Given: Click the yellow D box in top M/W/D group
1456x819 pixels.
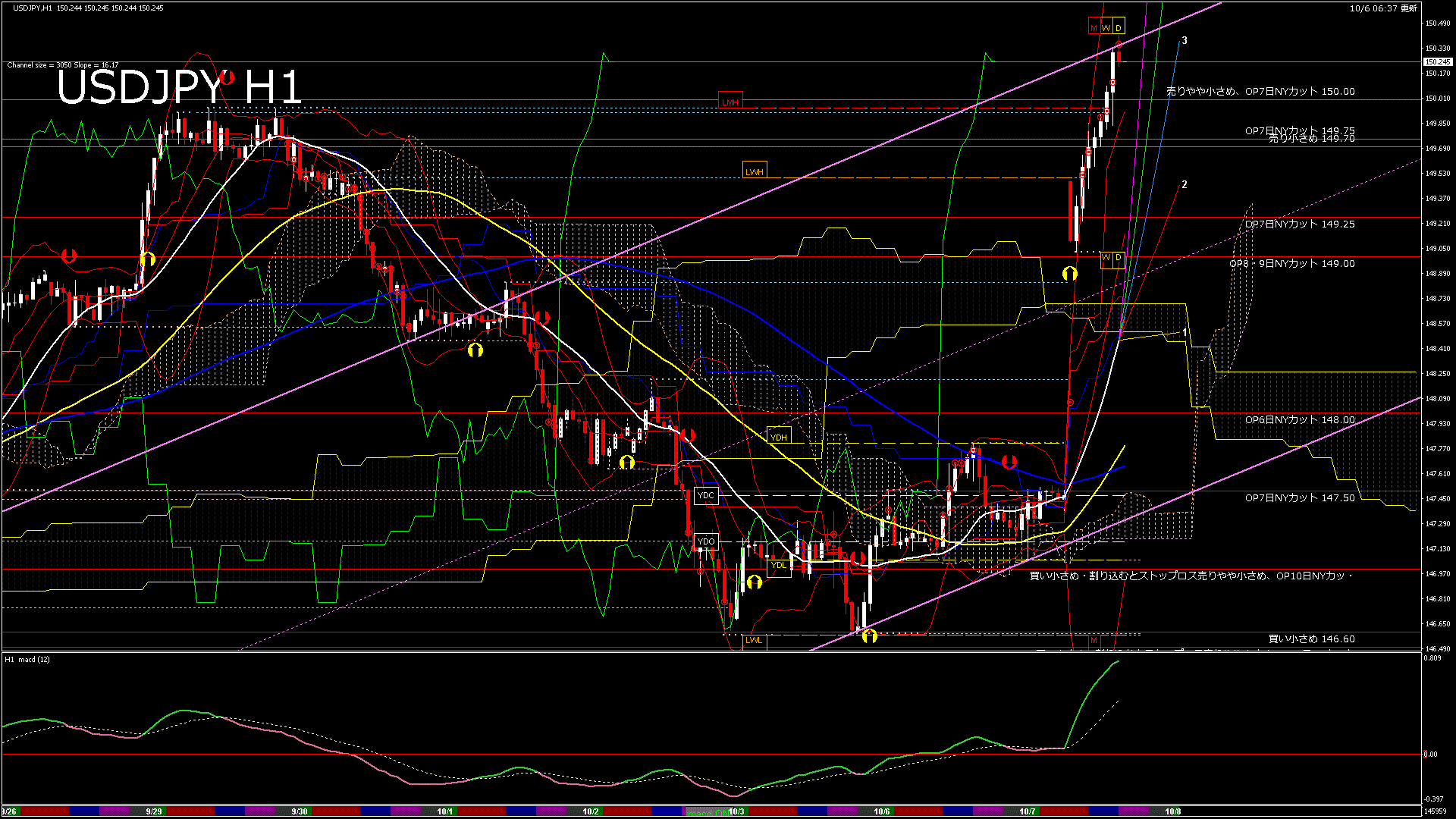Looking at the screenshot, I should pyautogui.click(x=1119, y=28).
